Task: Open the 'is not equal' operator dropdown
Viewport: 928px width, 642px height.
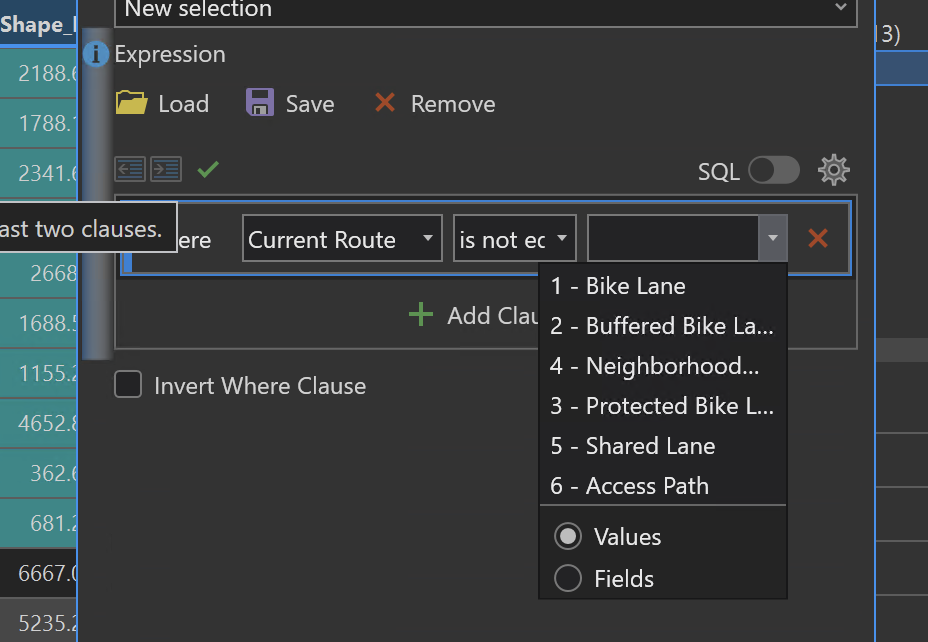Action: pyautogui.click(x=514, y=240)
